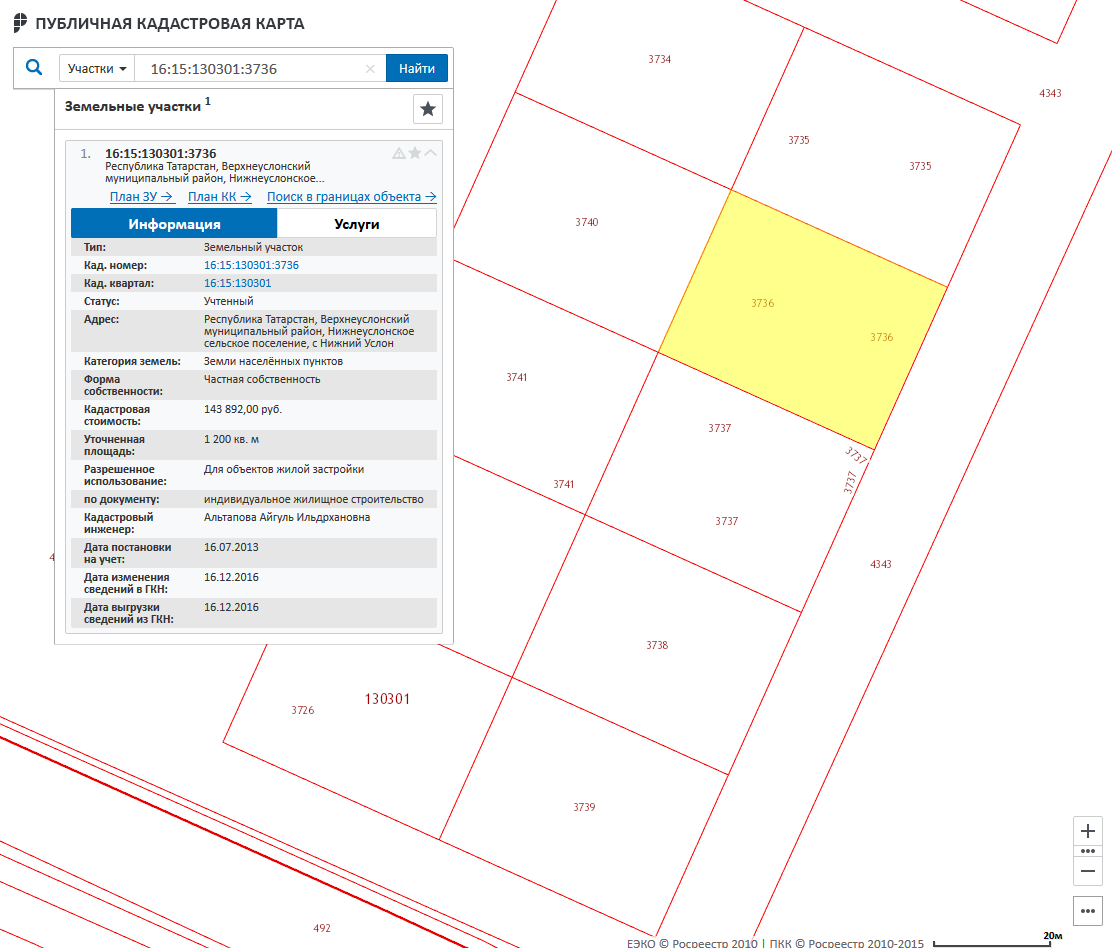Viewport: 1112px width, 948px height.
Task: Click the engineer name Альтапова Айгуль Ильдрхановна
Action: pos(287,518)
